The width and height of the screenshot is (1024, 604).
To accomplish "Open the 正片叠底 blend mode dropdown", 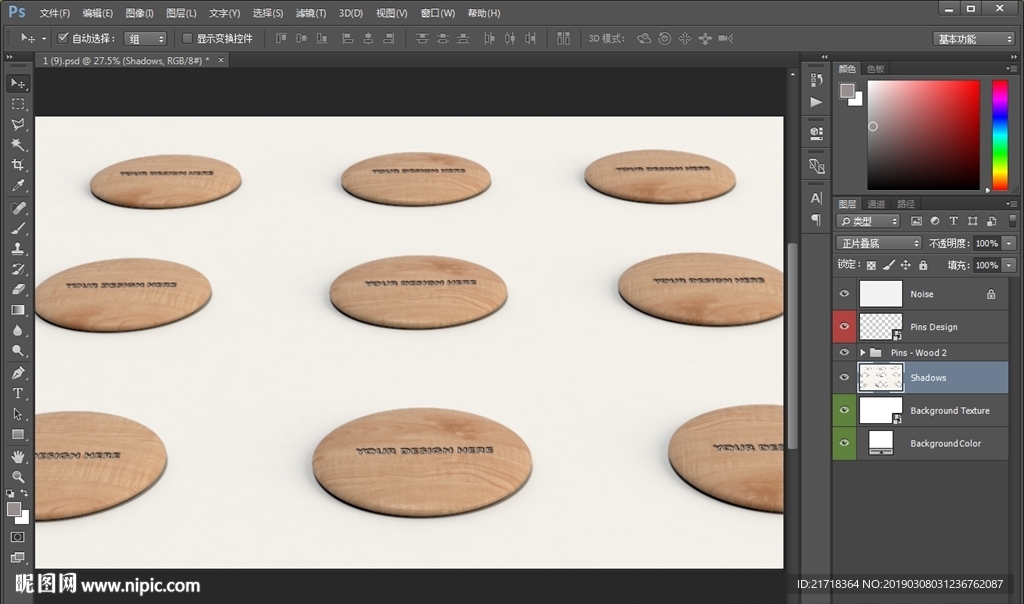I will point(878,243).
